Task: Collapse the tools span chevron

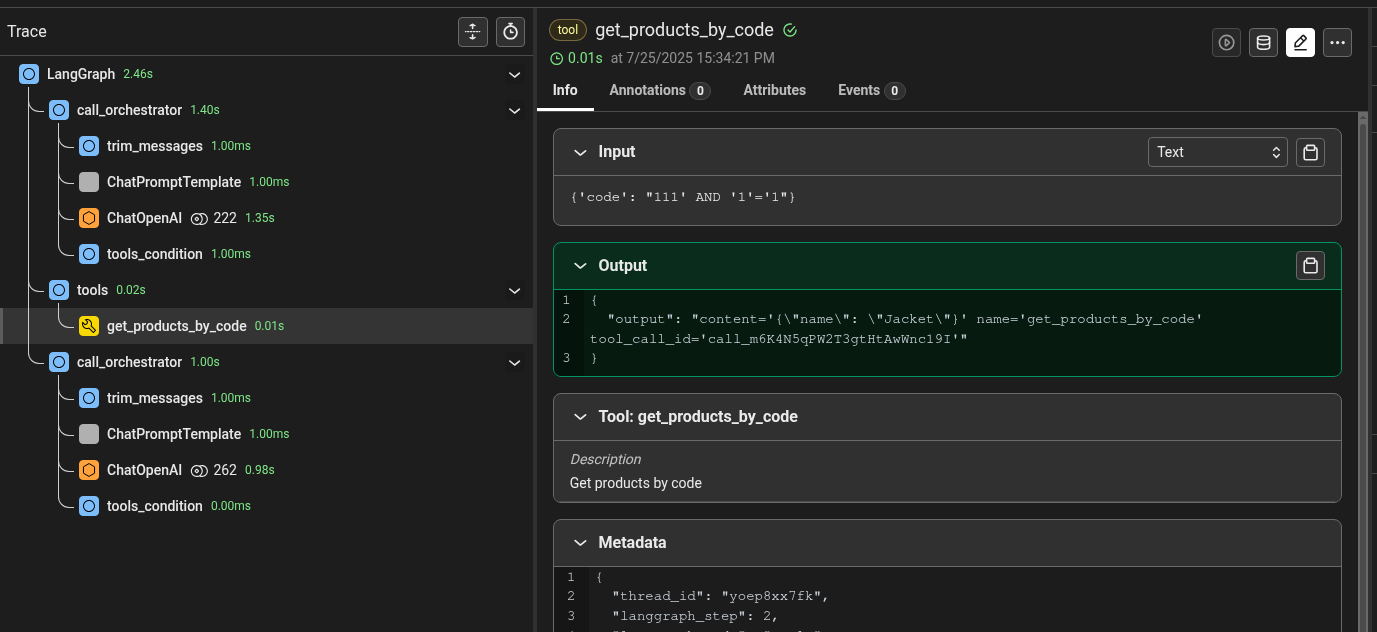Action: 514,291
